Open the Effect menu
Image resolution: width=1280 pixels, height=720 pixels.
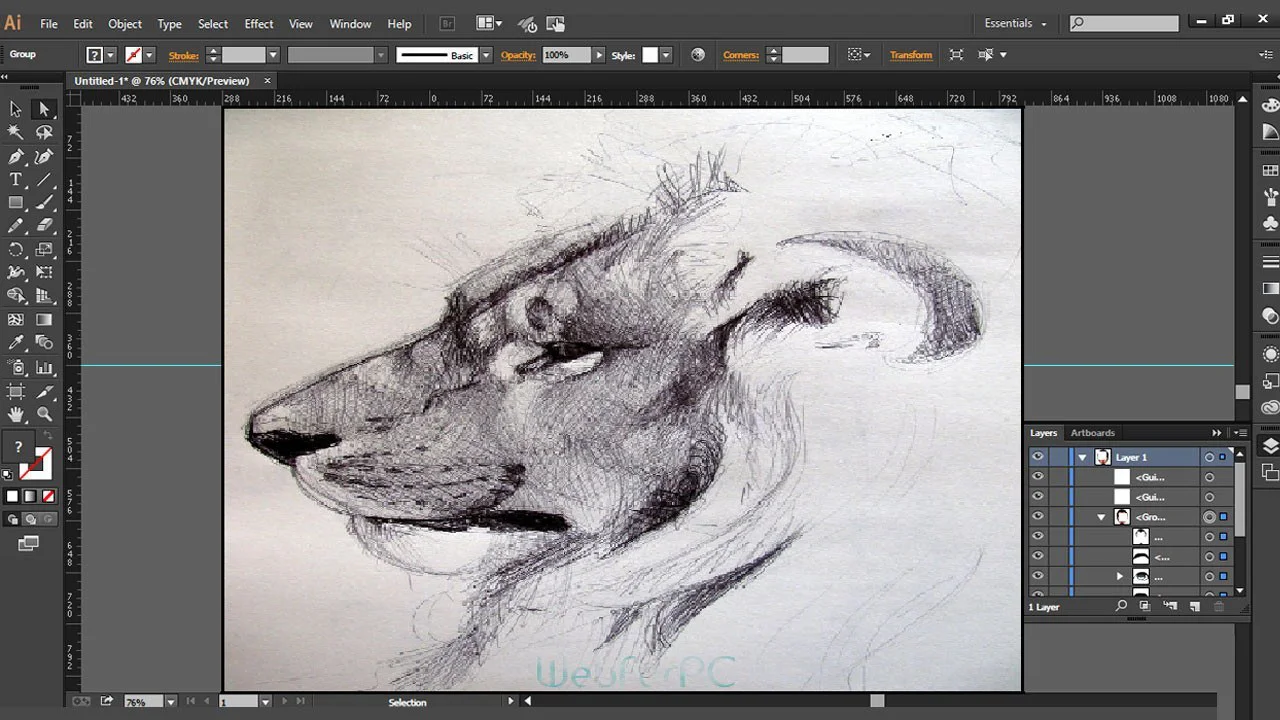pos(258,23)
